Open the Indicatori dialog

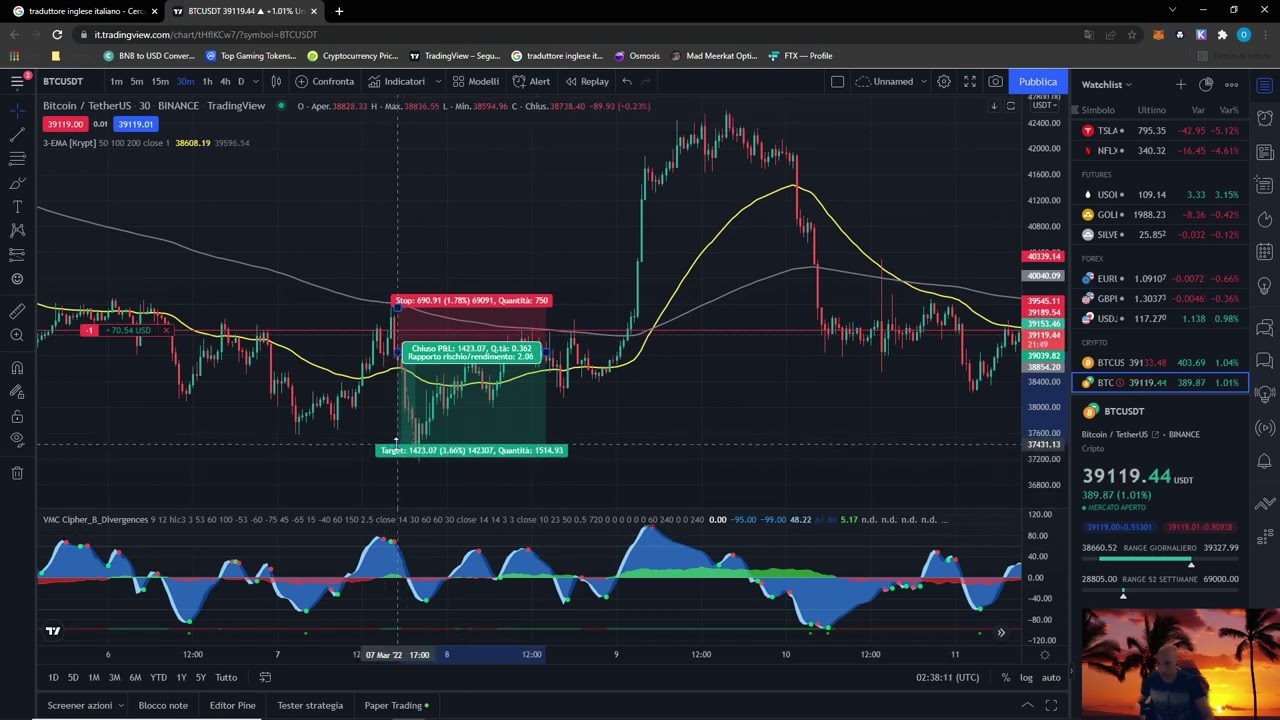(397, 81)
